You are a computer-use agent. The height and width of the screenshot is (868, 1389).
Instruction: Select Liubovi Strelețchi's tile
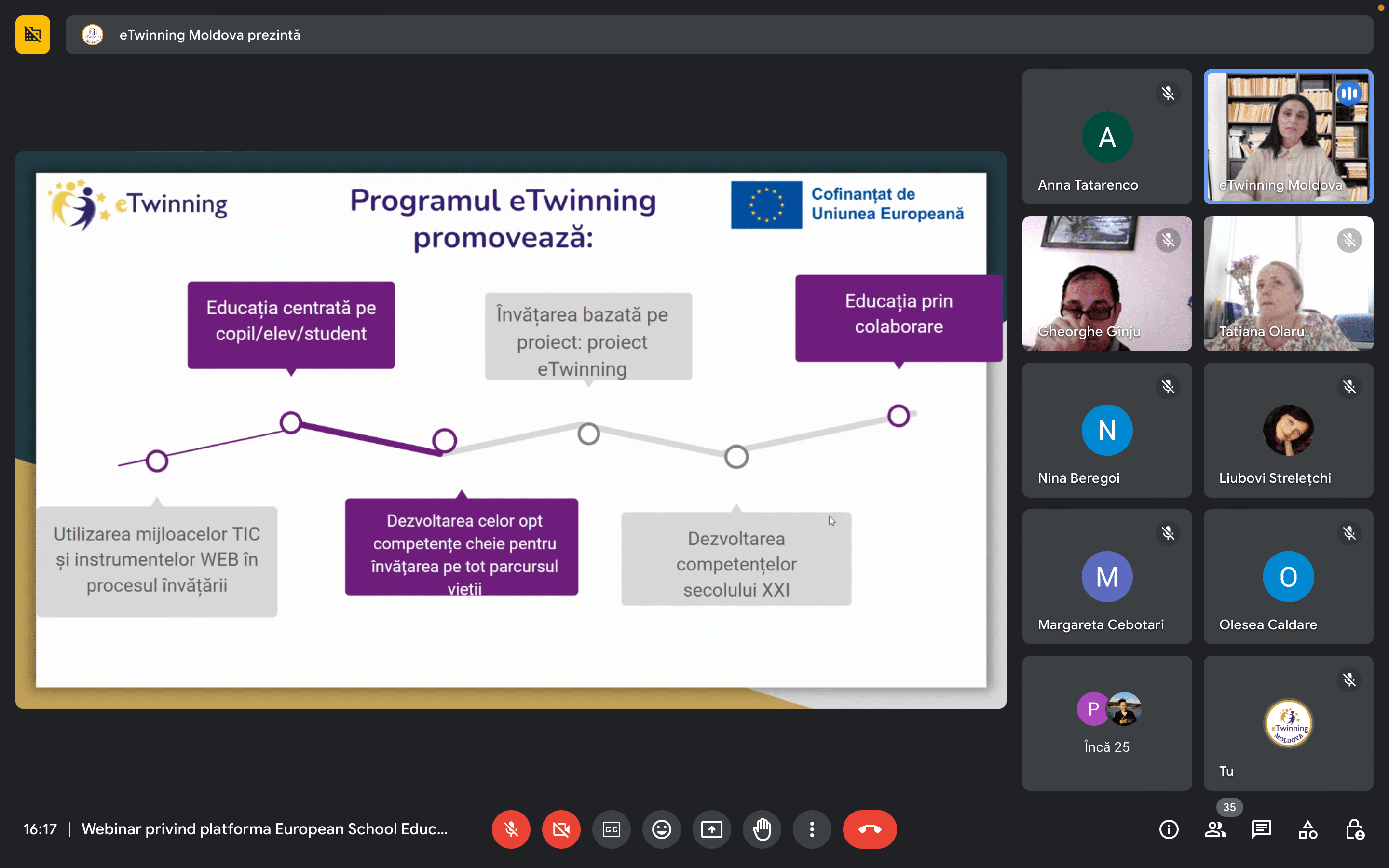pyautogui.click(x=1288, y=429)
